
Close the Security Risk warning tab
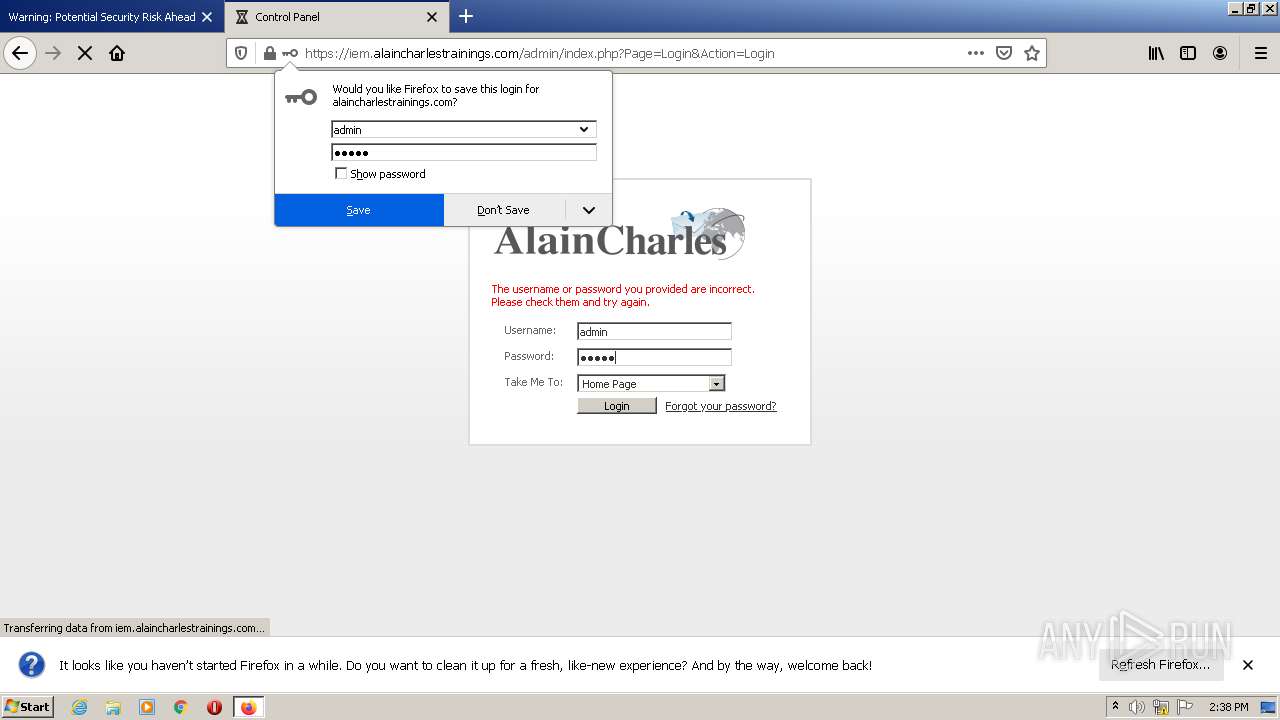tap(207, 17)
